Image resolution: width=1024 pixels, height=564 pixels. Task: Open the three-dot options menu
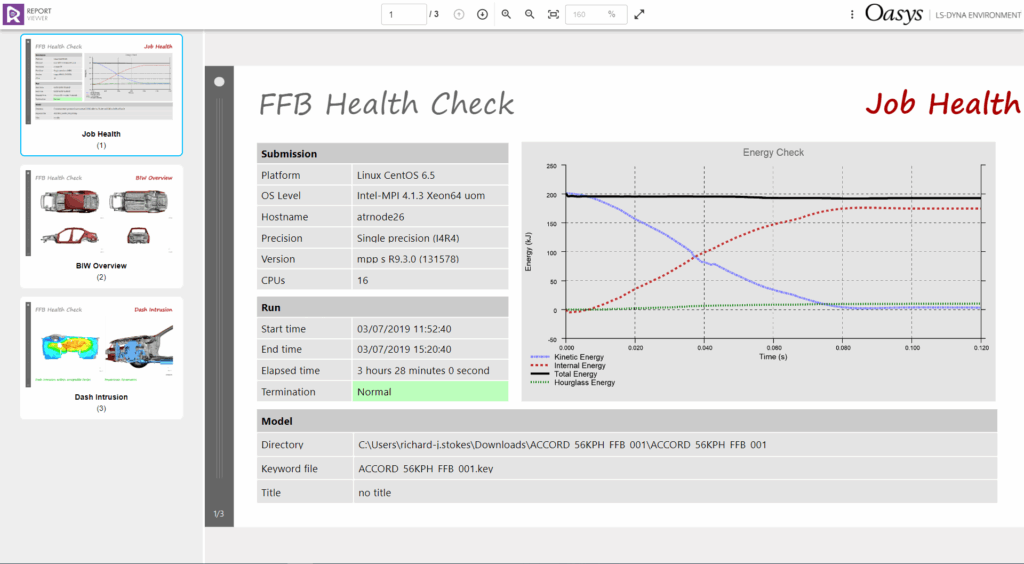pyautogui.click(x=852, y=14)
